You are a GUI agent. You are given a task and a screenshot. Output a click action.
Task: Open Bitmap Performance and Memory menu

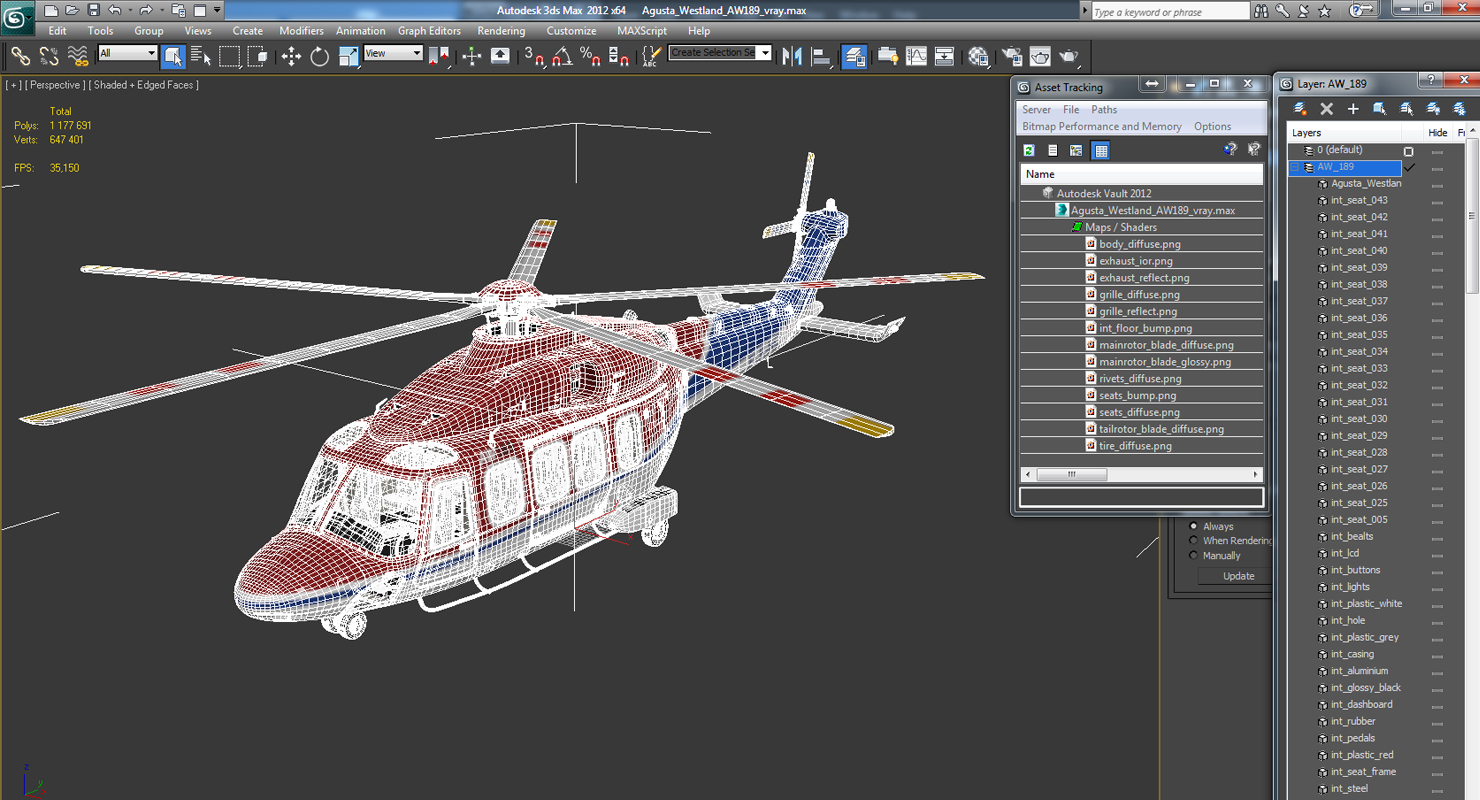1102,127
